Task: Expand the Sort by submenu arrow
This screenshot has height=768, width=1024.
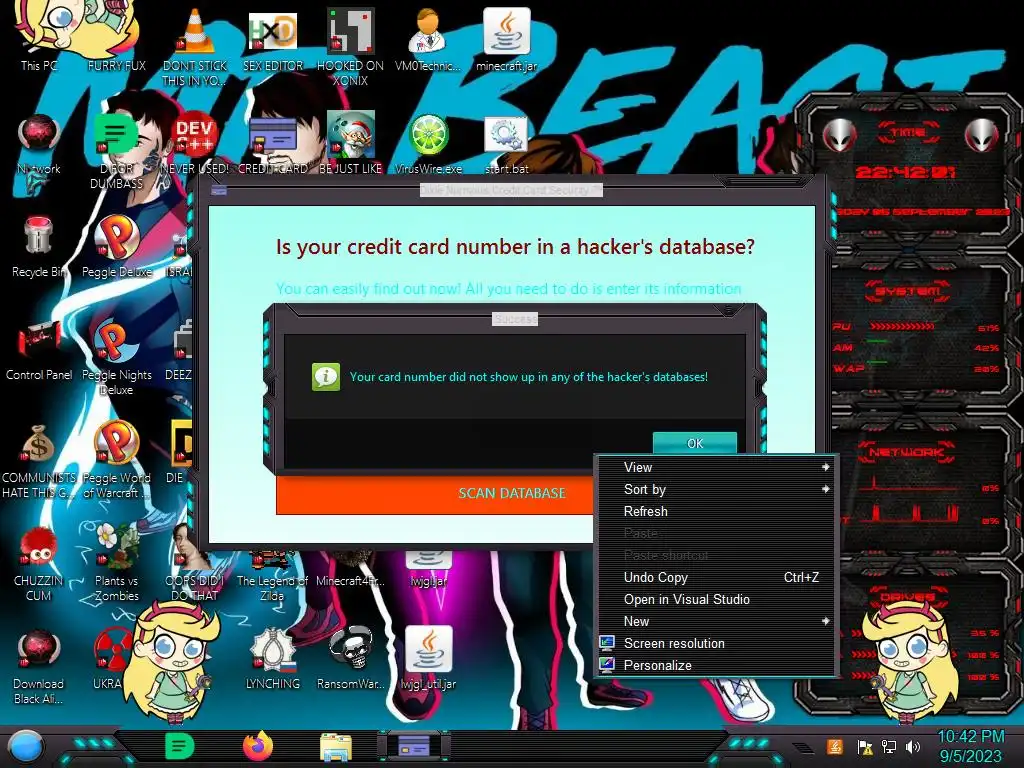Action: (825, 489)
